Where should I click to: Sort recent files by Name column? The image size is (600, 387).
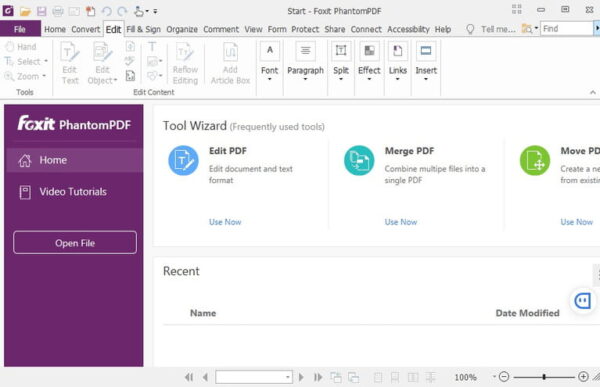(x=203, y=313)
